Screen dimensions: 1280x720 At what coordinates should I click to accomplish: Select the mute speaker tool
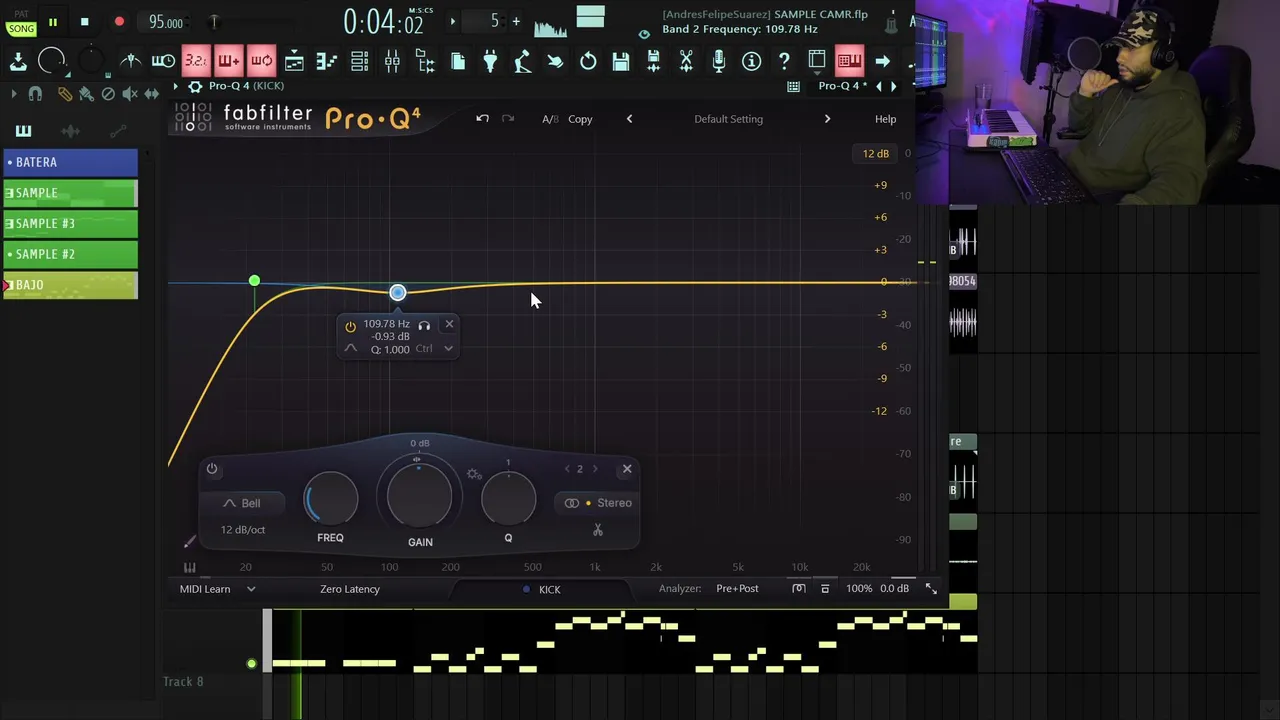click(129, 94)
